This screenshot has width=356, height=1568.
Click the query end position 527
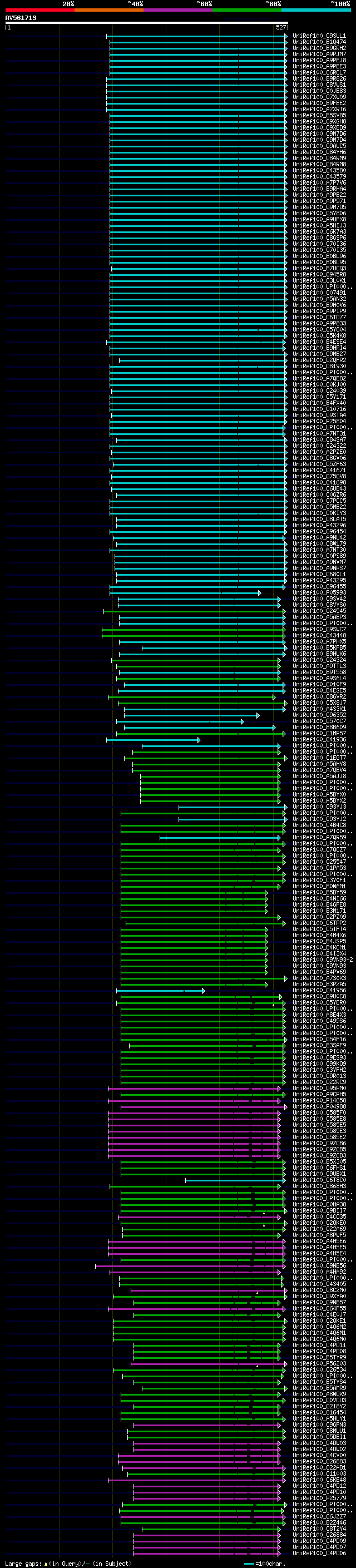(x=280, y=27)
